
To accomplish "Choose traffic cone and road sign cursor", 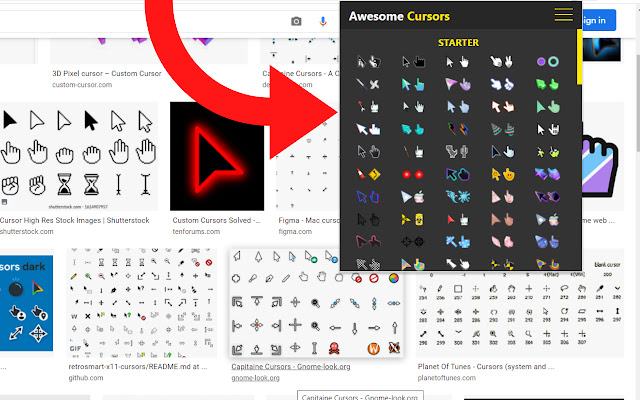I will 368,174.
